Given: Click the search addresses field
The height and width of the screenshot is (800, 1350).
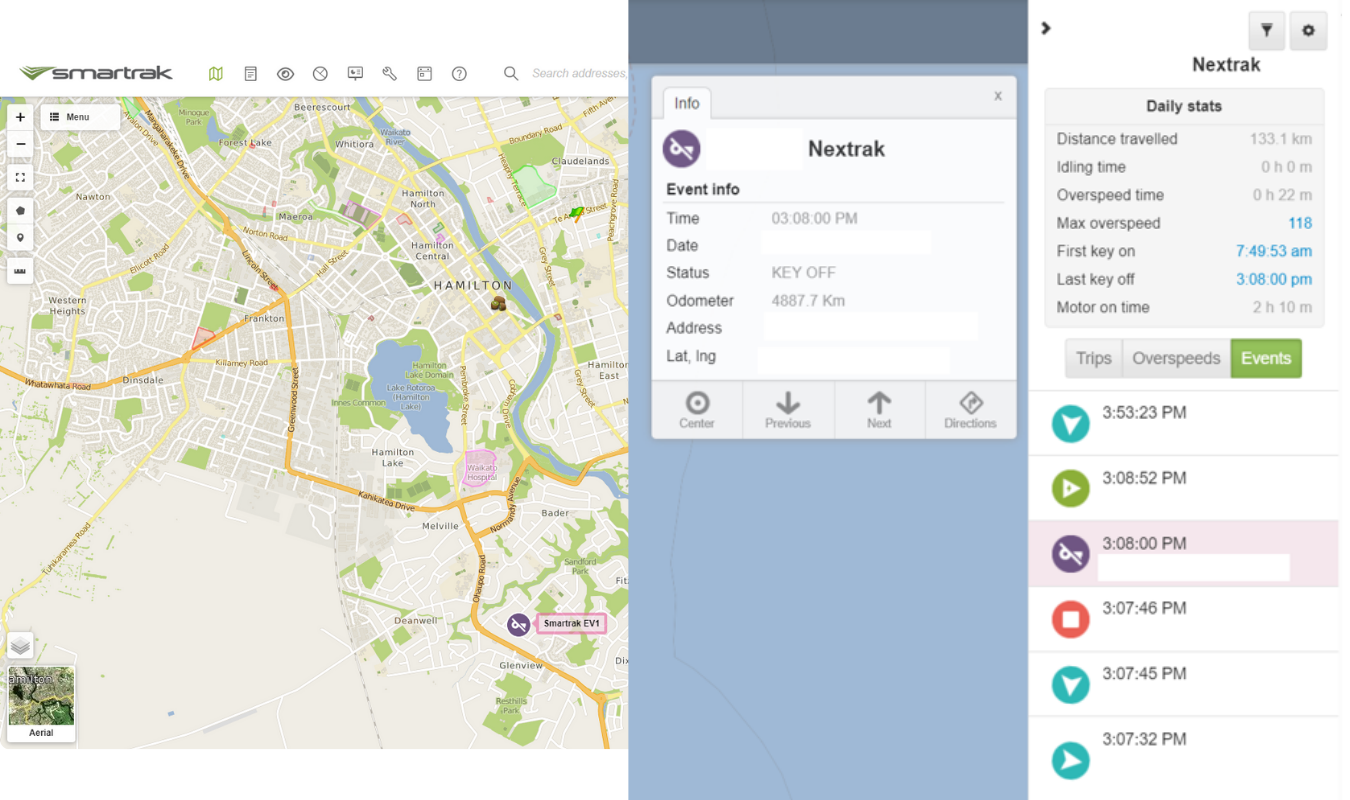Looking at the screenshot, I should 578,74.
